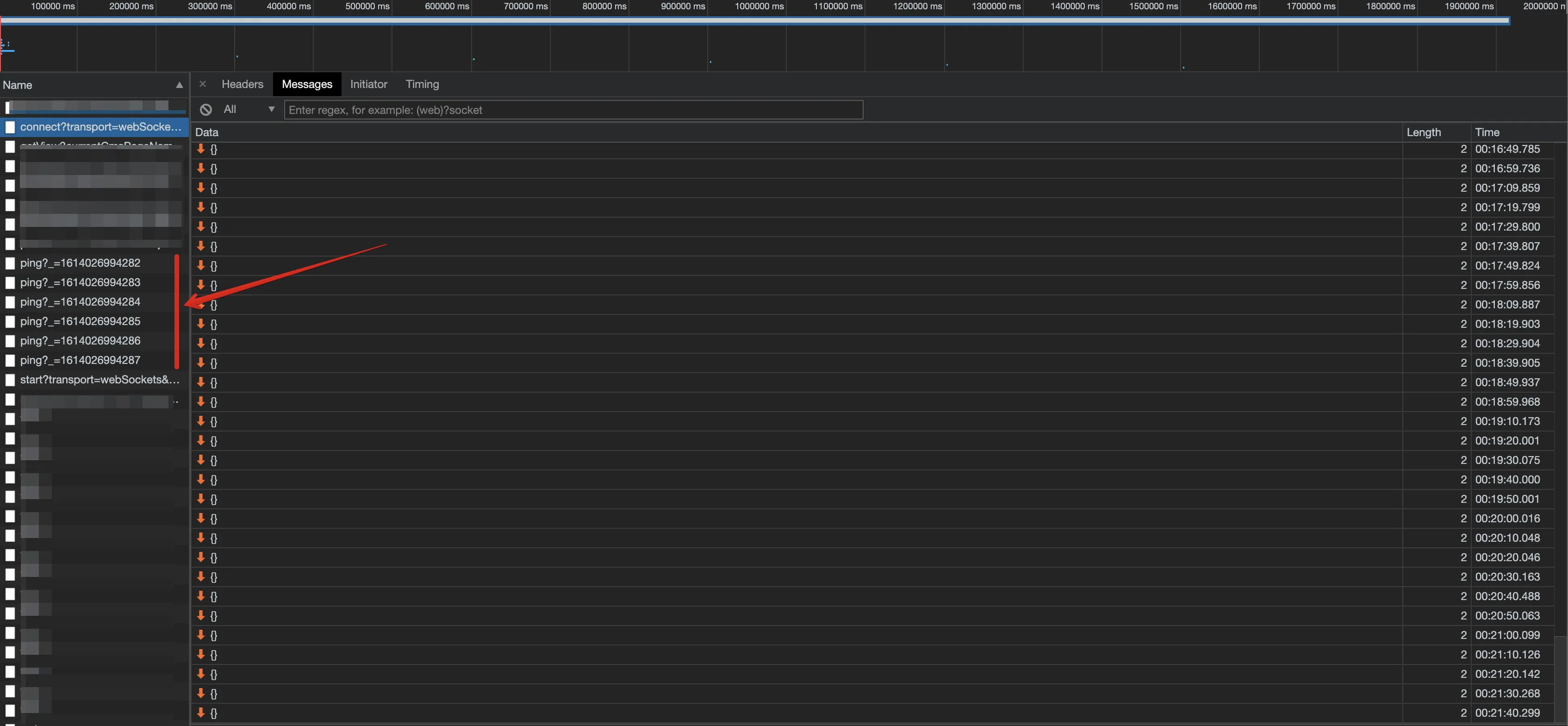1568x726 pixels.
Task: Click the dropdown arrow next to All
Action: coord(272,110)
